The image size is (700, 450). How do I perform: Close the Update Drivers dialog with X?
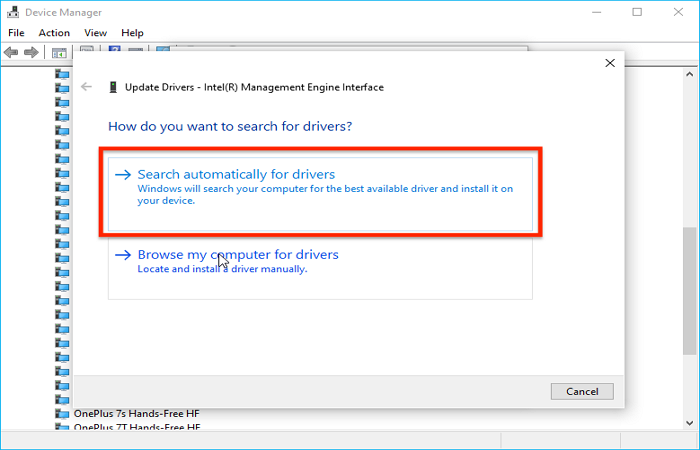pyautogui.click(x=610, y=63)
